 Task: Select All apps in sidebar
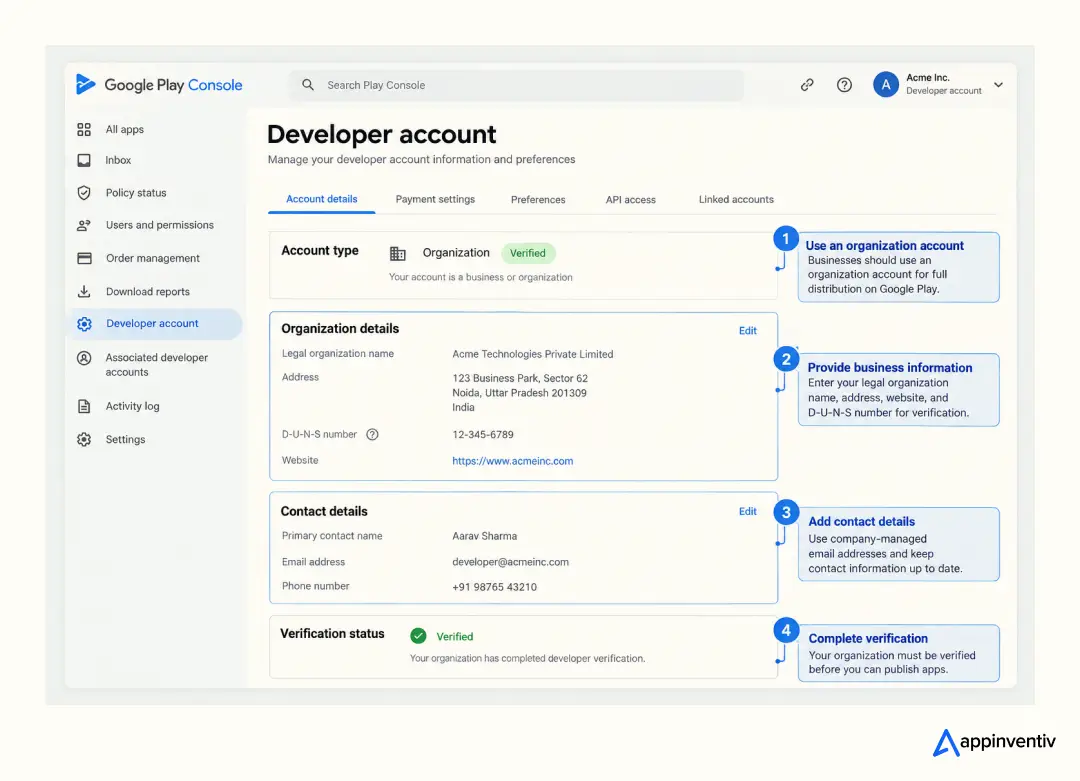click(125, 129)
